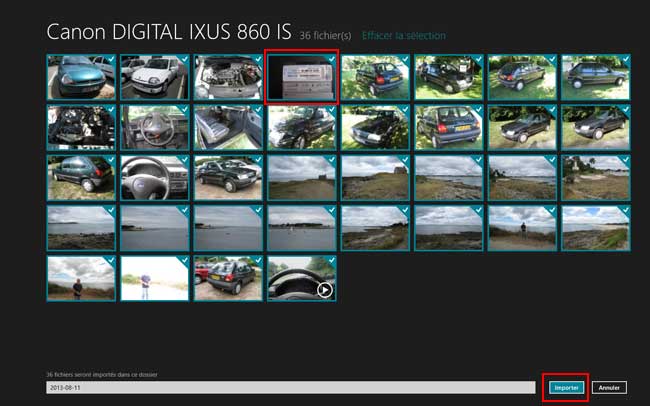Uncheck the white car's open engine bay photo
Image resolution: width=650 pixels, height=406 pixels.
pos(228,77)
